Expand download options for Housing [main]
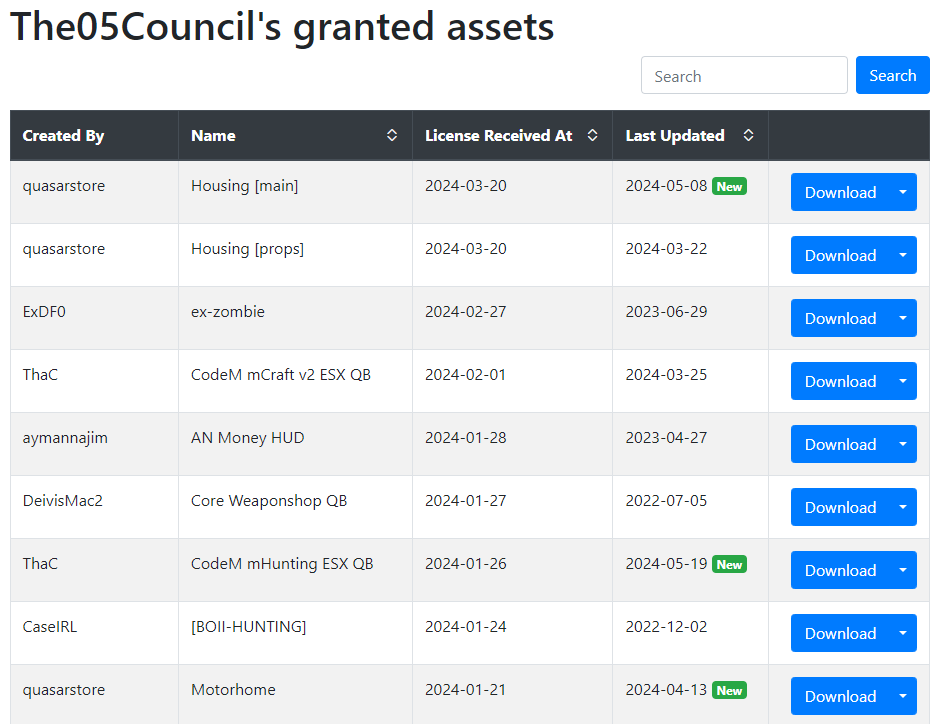Image resolution: width=931 pixels, height=724 pixels. [902, 192]
